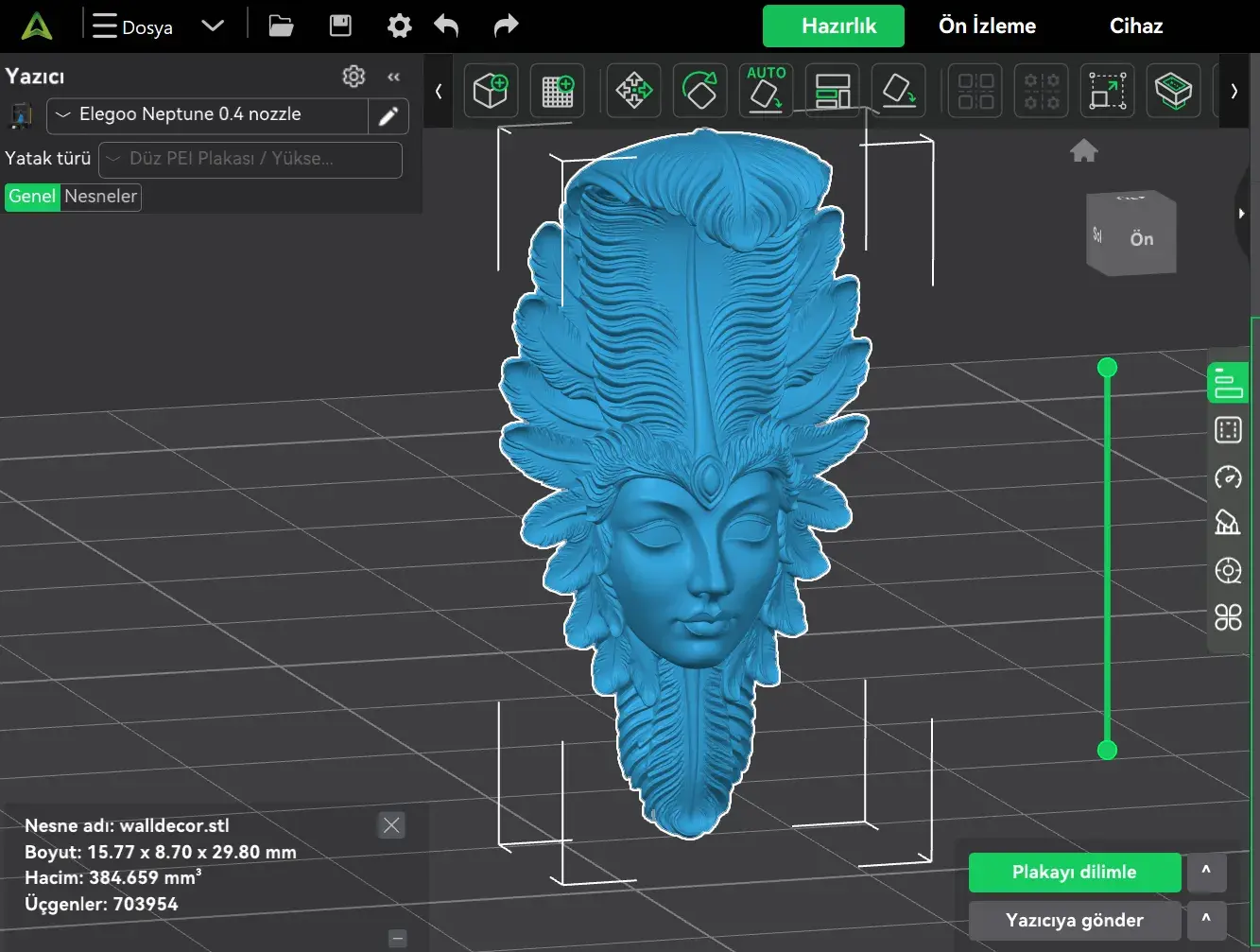This screenshot has height=952, width=1260.
Task: Collapse the left panel with double chevron
Action: pos(394,77)
